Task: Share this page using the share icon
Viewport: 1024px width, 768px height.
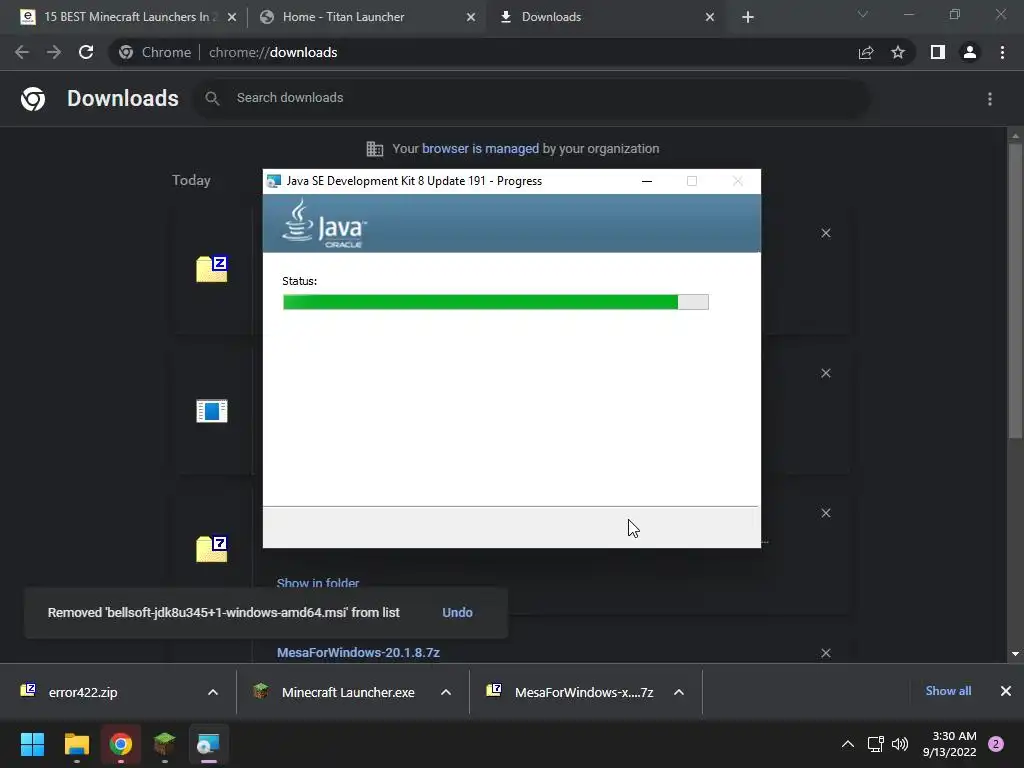Action: (866, 52)
